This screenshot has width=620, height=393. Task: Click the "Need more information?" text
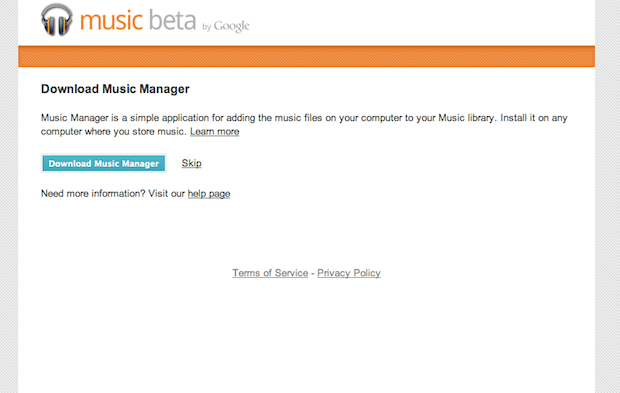point(93,194)
